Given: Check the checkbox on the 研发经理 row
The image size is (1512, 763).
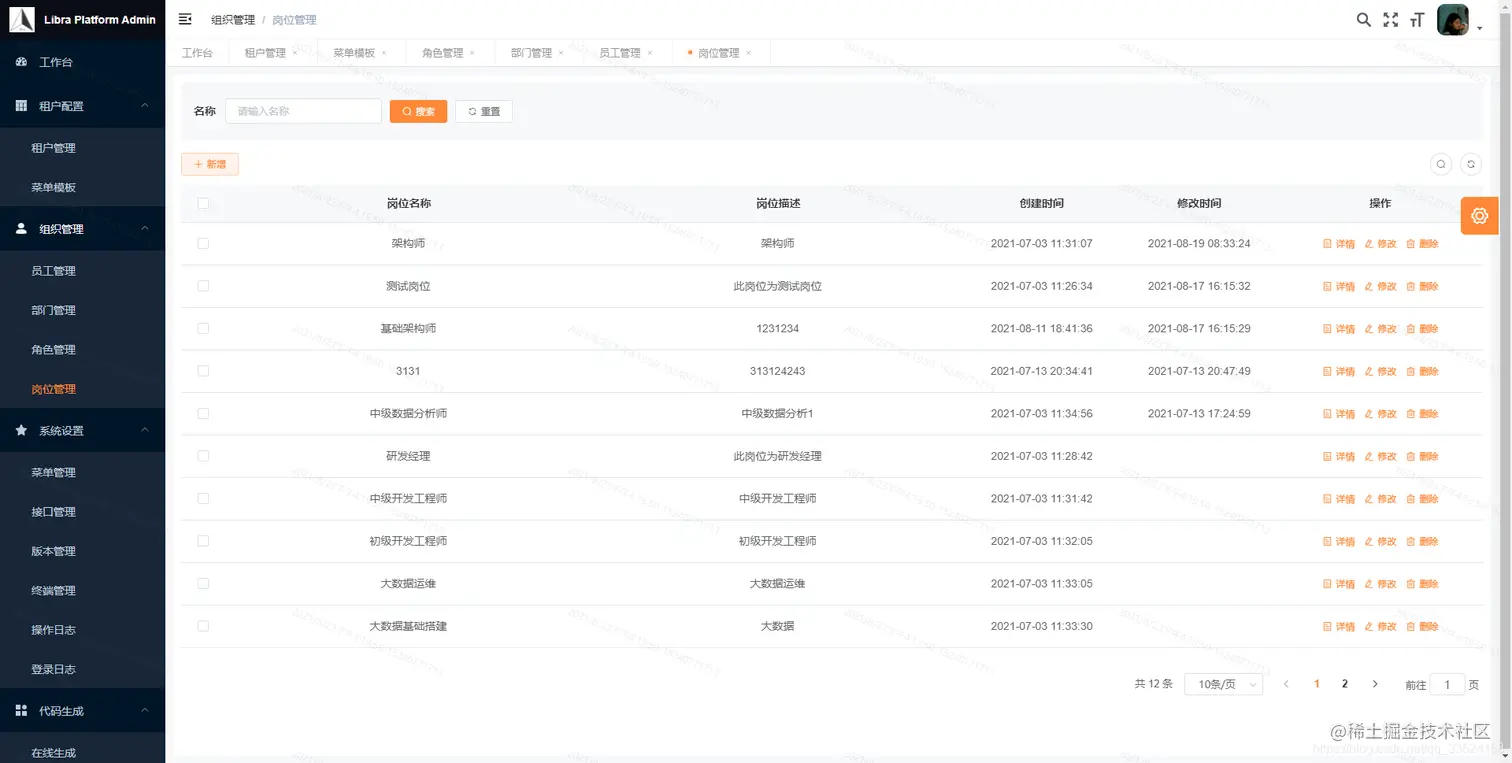Looking at the screenshot, I should 203,456.
